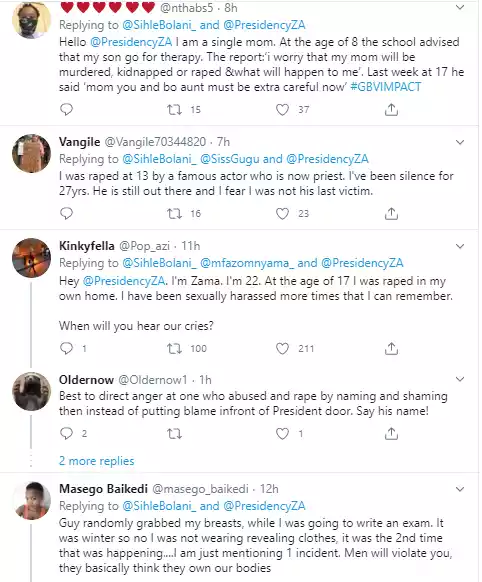The width and height of the screenshot is (482, 582).
Task: Expand the 2 more replies link
Action: tap(96, 461)
